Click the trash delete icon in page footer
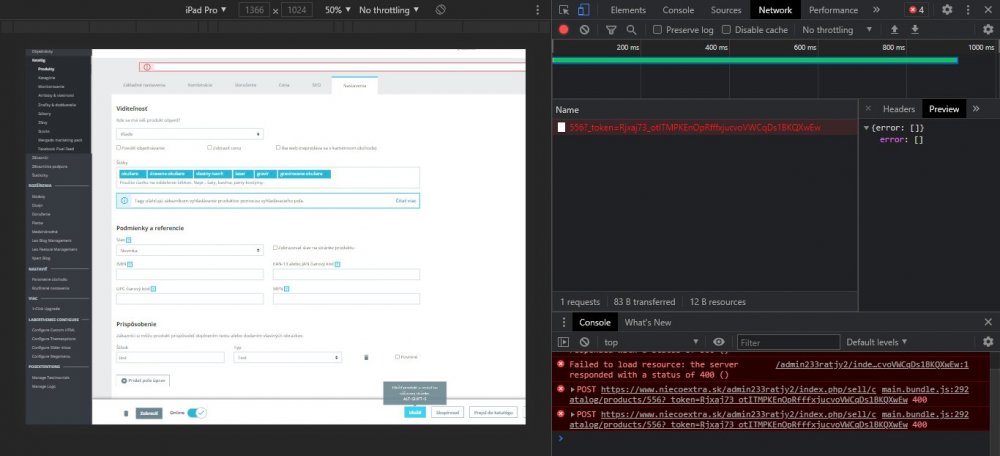The image size is (1000, 456). click(126, 413)
